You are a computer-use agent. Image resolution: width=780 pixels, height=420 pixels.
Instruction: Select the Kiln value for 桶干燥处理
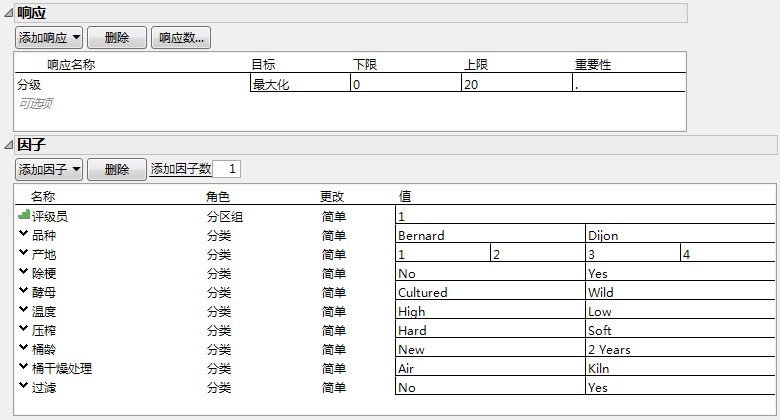pyautogui.click(x=680, y=368)
